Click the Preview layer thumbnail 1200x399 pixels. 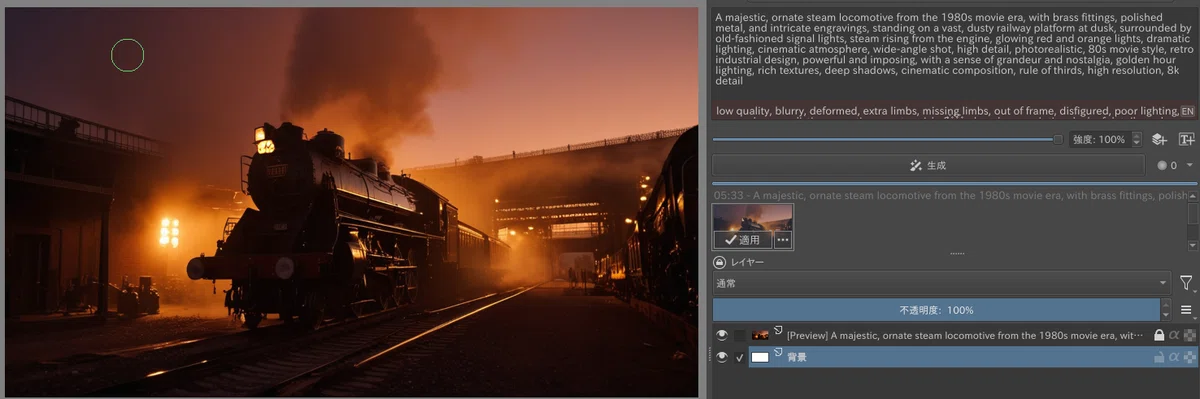[x=760, y=336]
